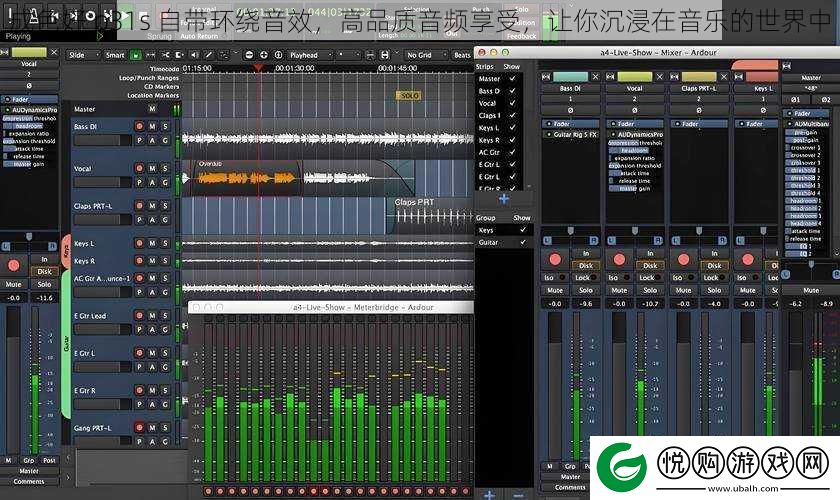Mute the Bass DI editor track (M)
840x500 pixels.
(152, 126)
